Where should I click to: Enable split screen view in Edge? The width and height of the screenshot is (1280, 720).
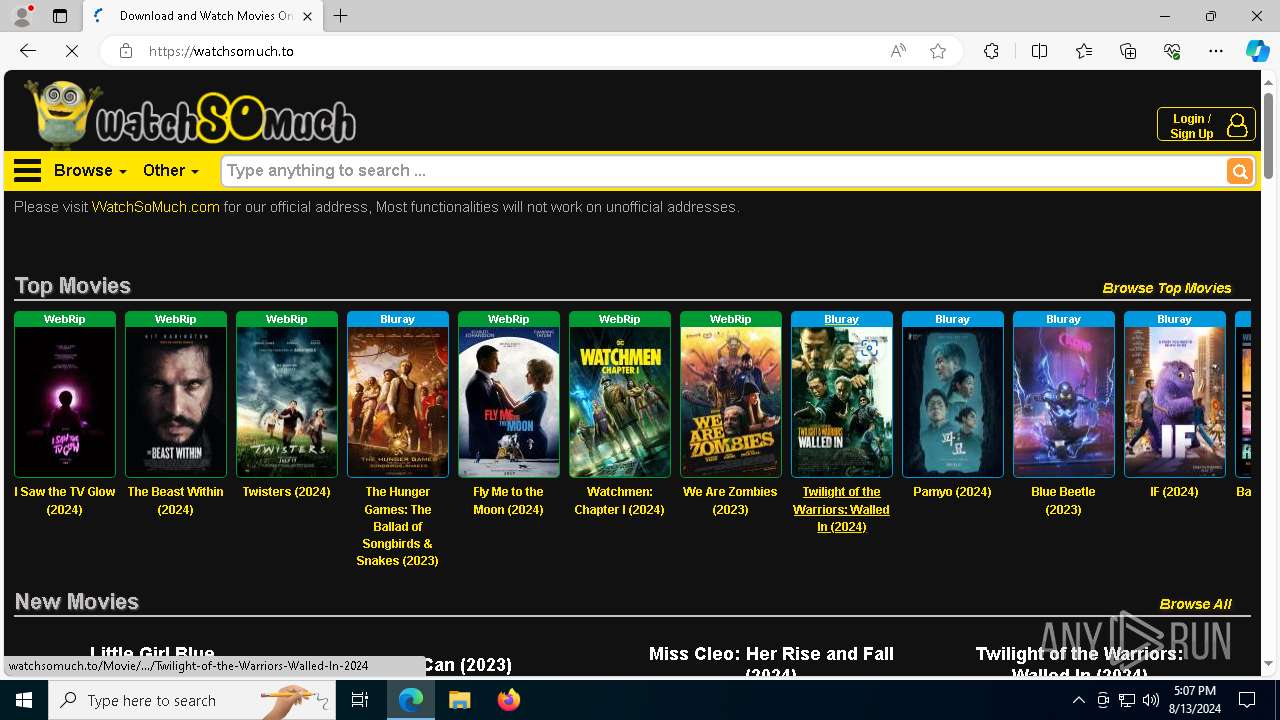pyautogui.click(x=1039, y=51)
